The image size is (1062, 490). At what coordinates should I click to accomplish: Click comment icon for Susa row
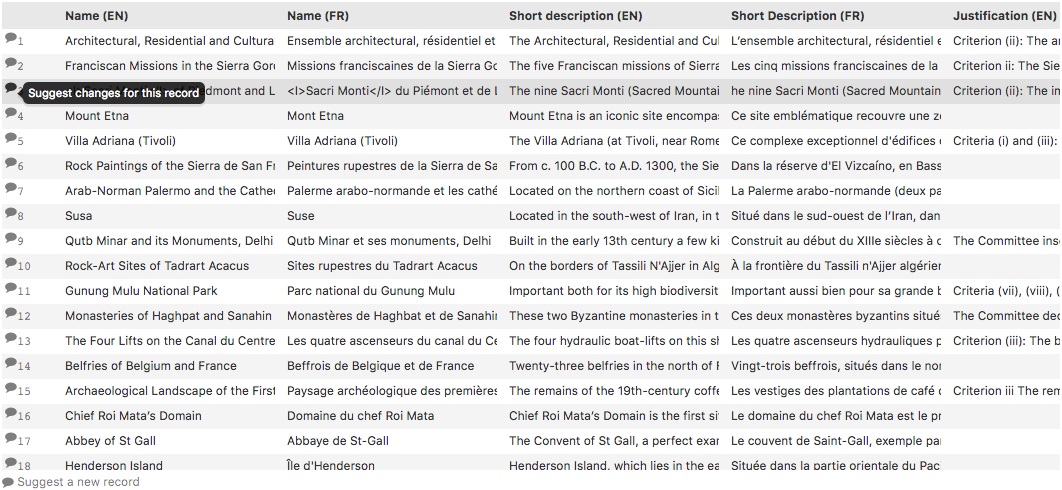click(x=10, y=213)
